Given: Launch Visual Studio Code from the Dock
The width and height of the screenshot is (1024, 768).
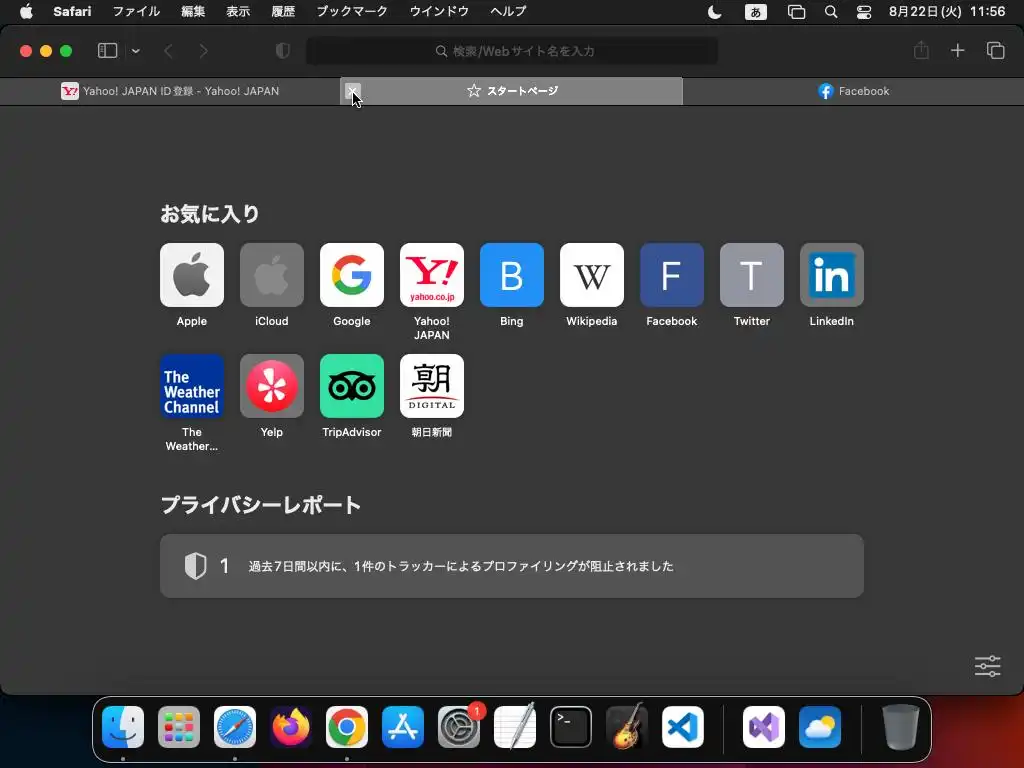Looking at the screenshot, I should tap(682, 727).
